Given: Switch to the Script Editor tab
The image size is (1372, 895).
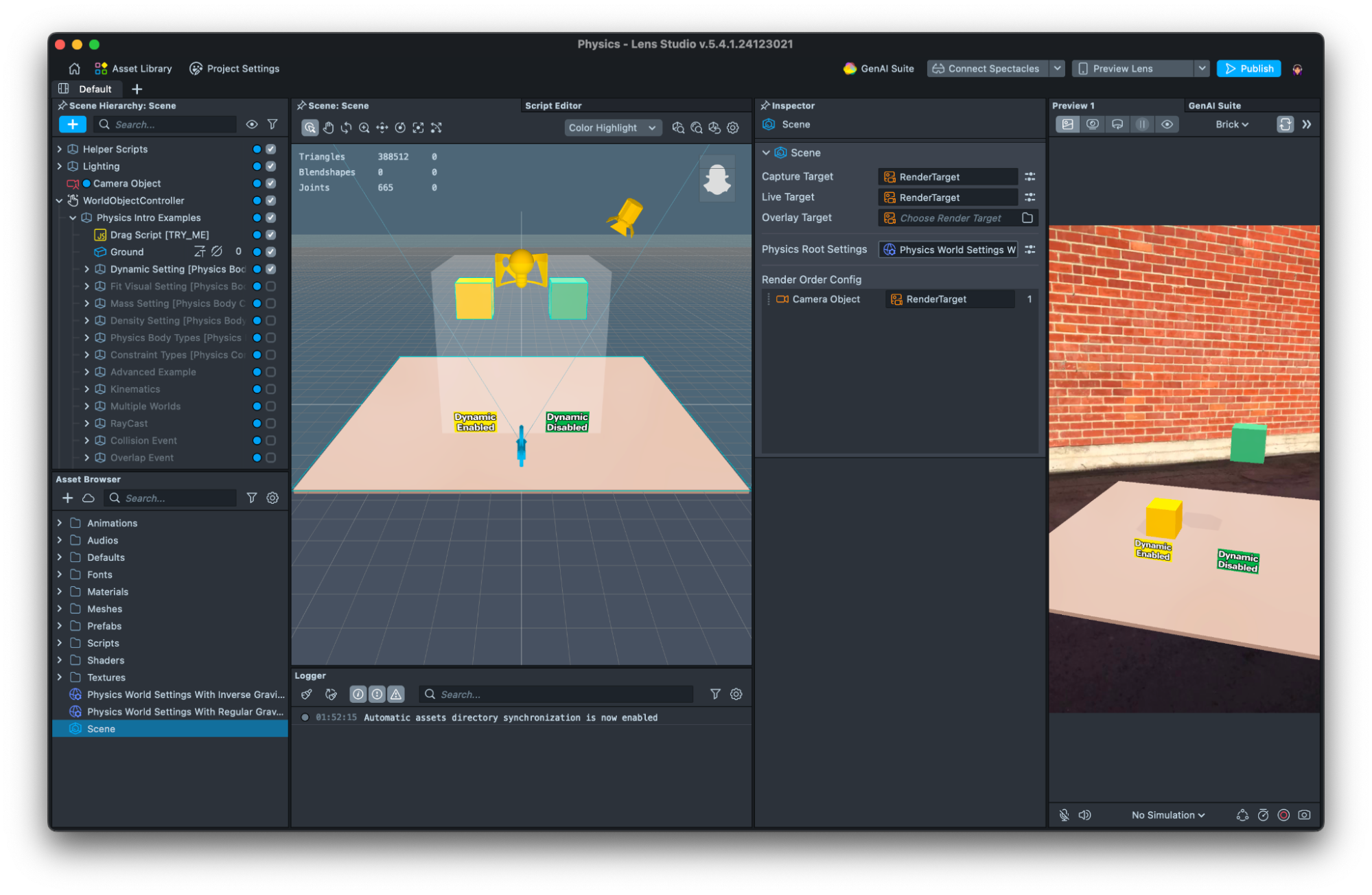Looking at the screenshot, I should [553, 106].
